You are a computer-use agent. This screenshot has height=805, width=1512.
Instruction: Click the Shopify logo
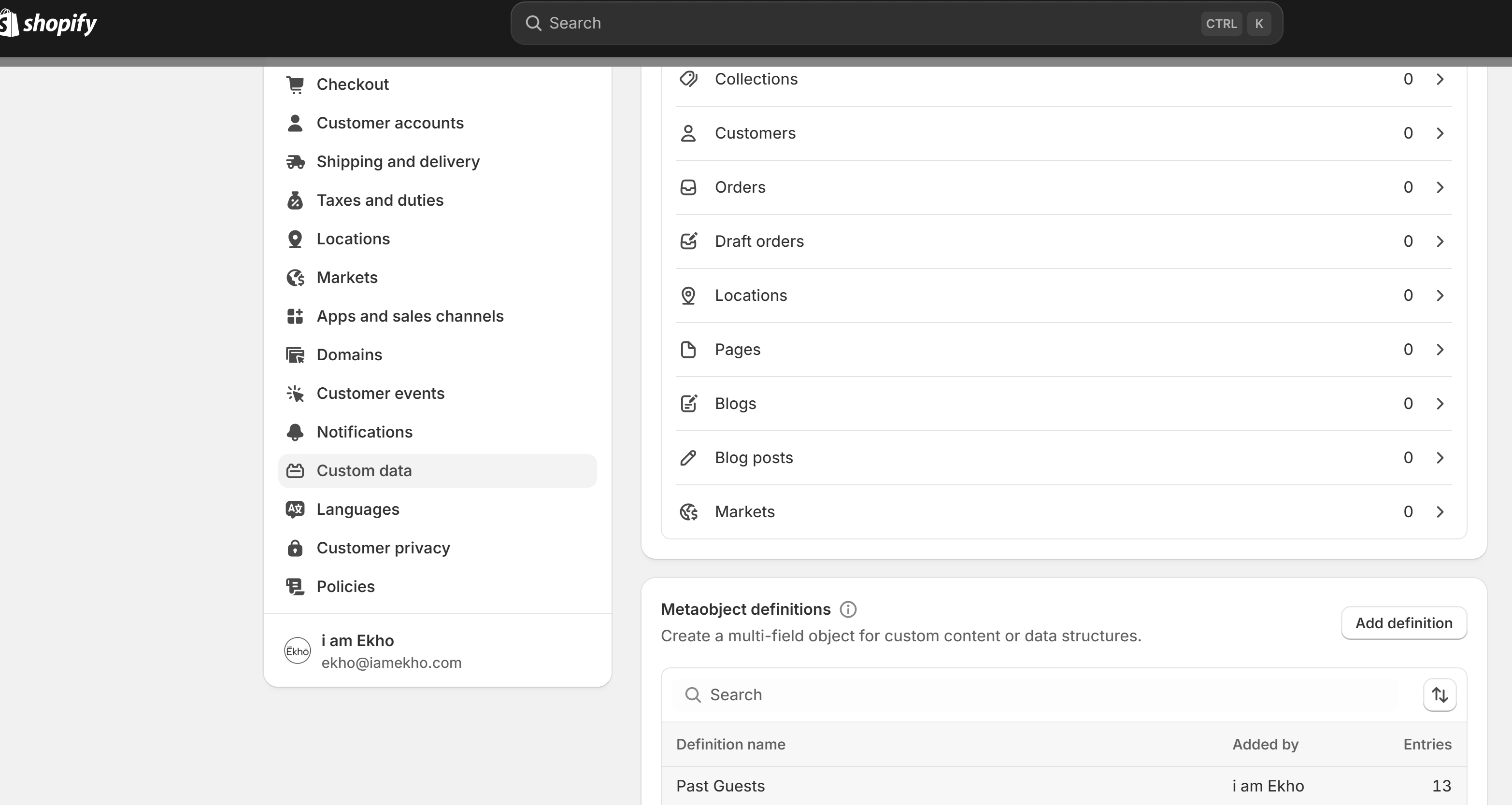point(49,24)
